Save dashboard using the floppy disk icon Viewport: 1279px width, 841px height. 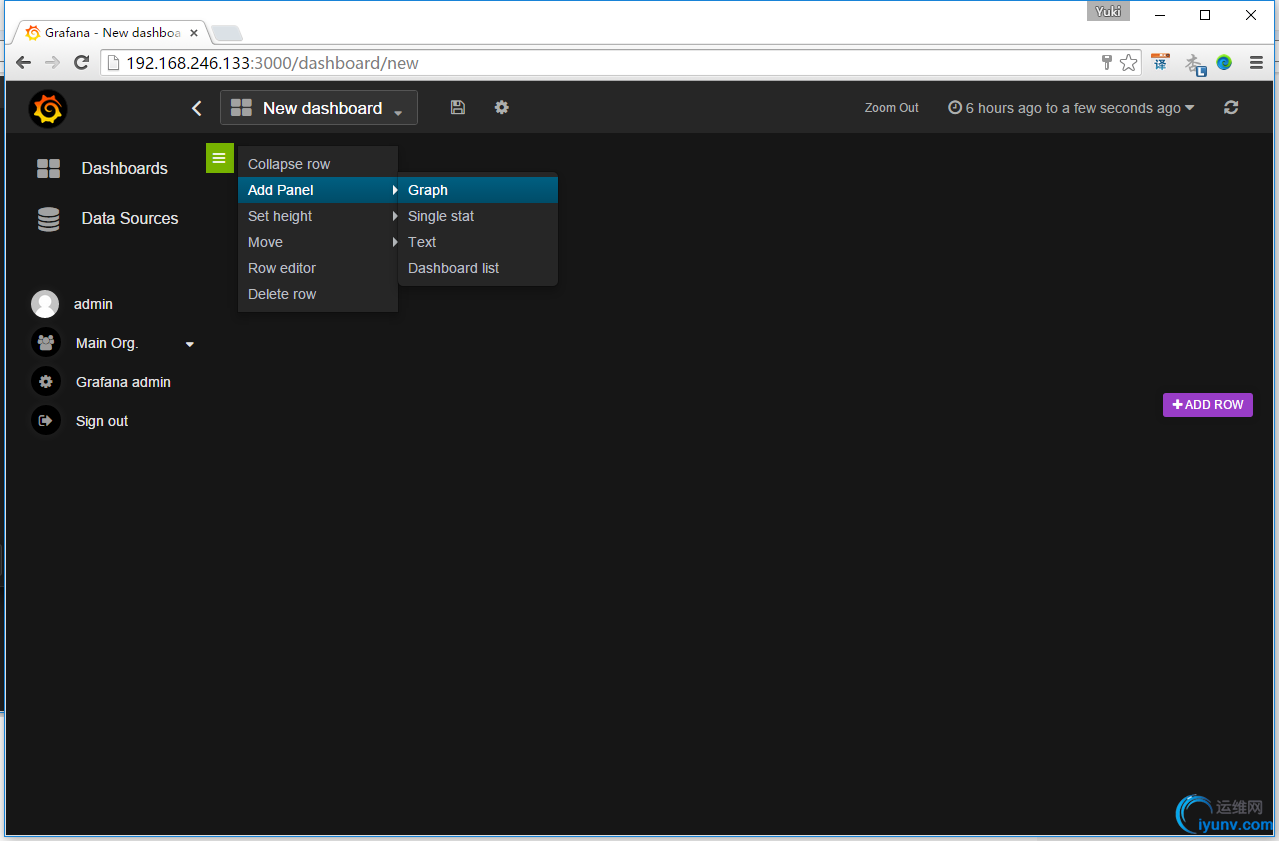click(x=458, y=107)
